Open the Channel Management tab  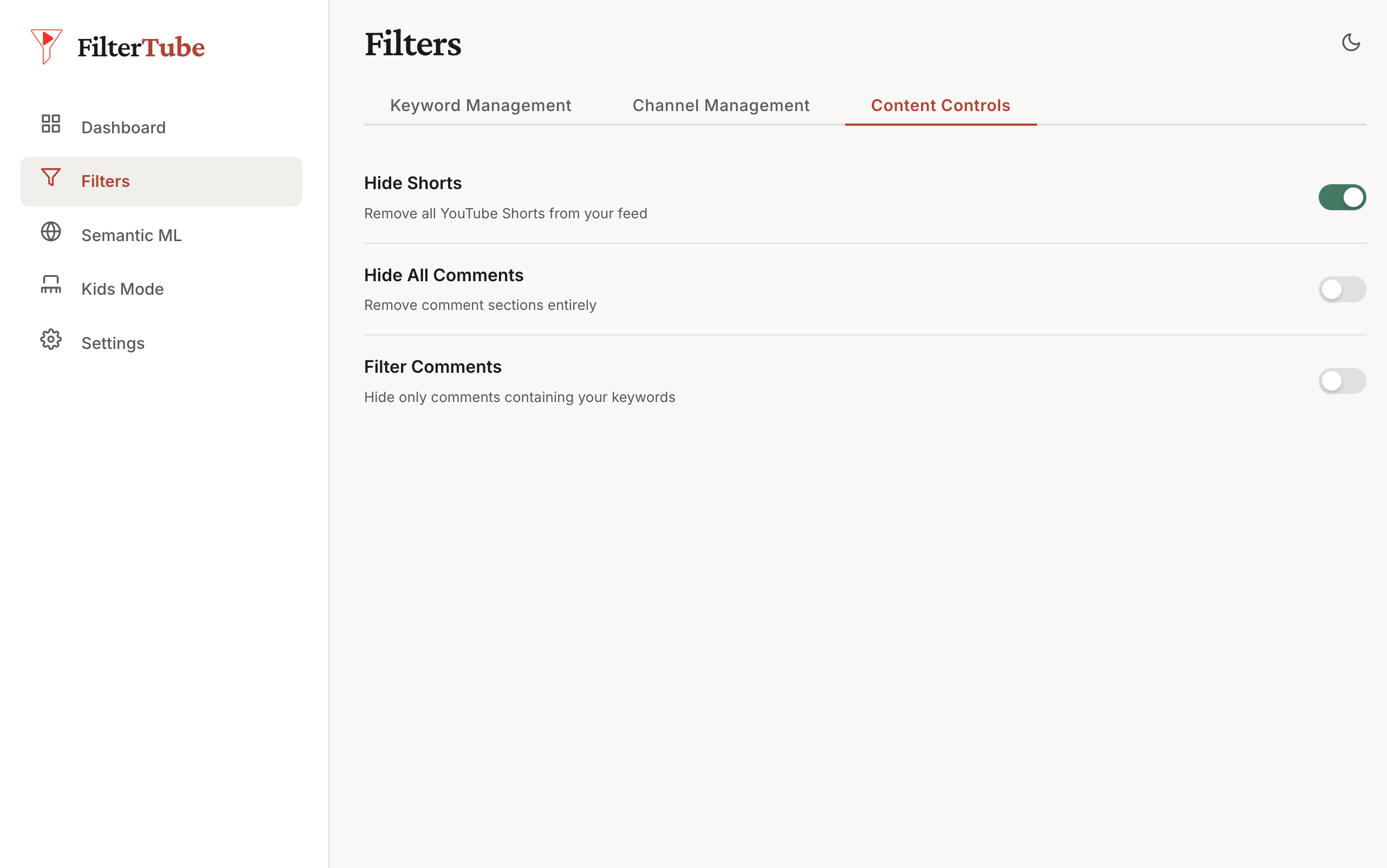pyautogui.click(x=721, y=105)
